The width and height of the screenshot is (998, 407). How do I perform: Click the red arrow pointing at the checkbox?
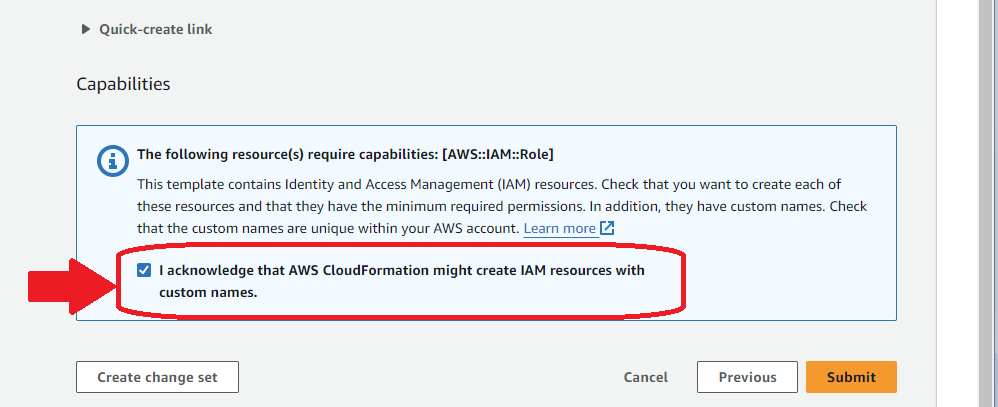(x=71, y=287)
